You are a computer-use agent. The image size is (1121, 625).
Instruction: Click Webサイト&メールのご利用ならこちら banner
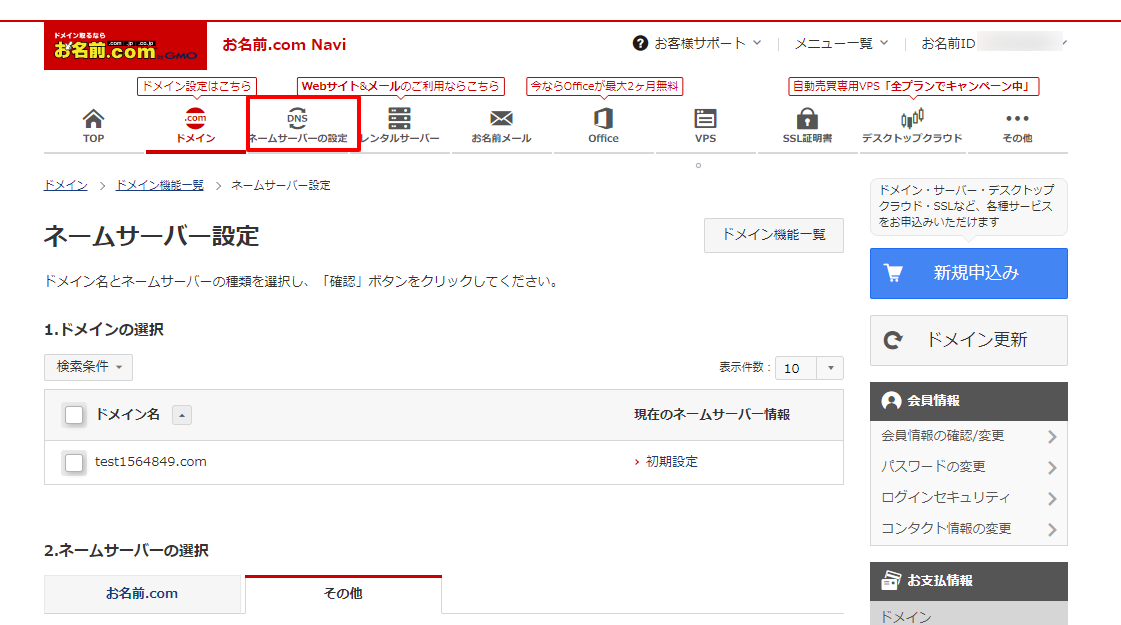pos(400,87)
